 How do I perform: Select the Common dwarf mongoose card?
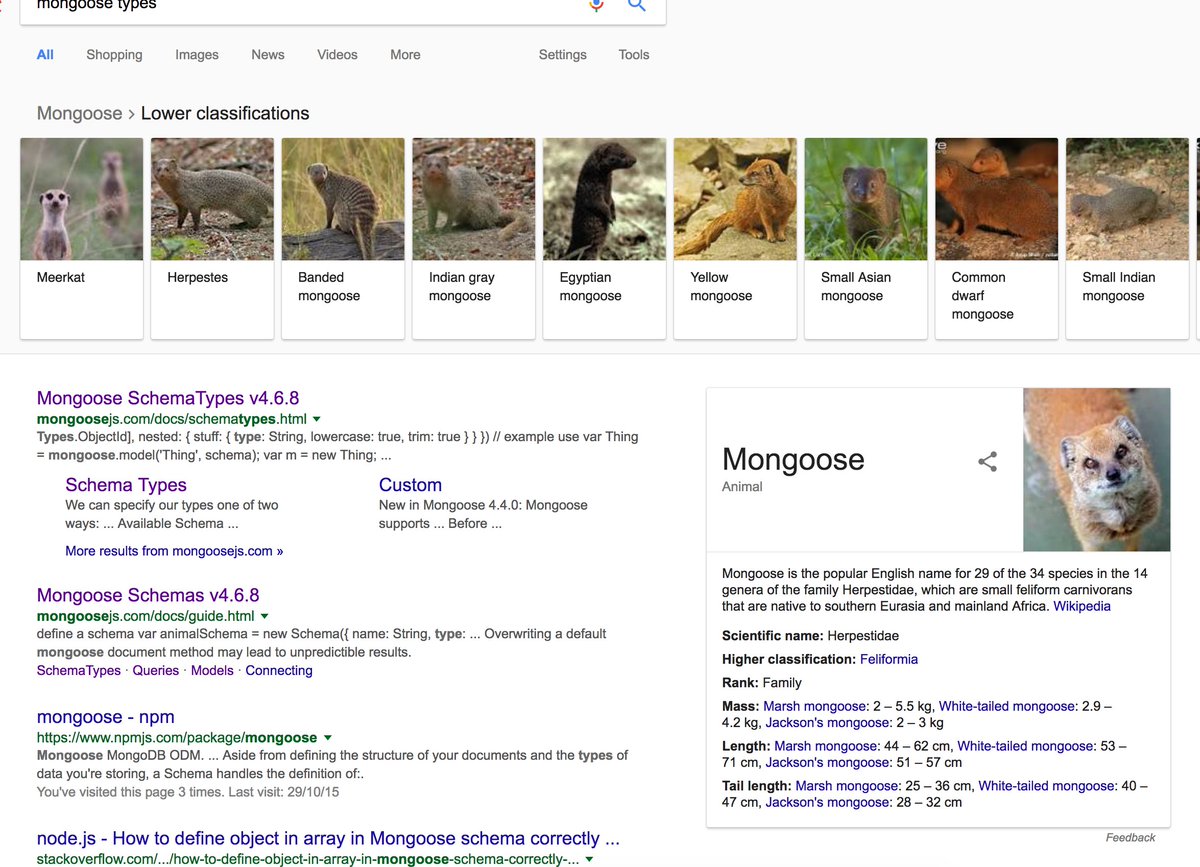996,238
